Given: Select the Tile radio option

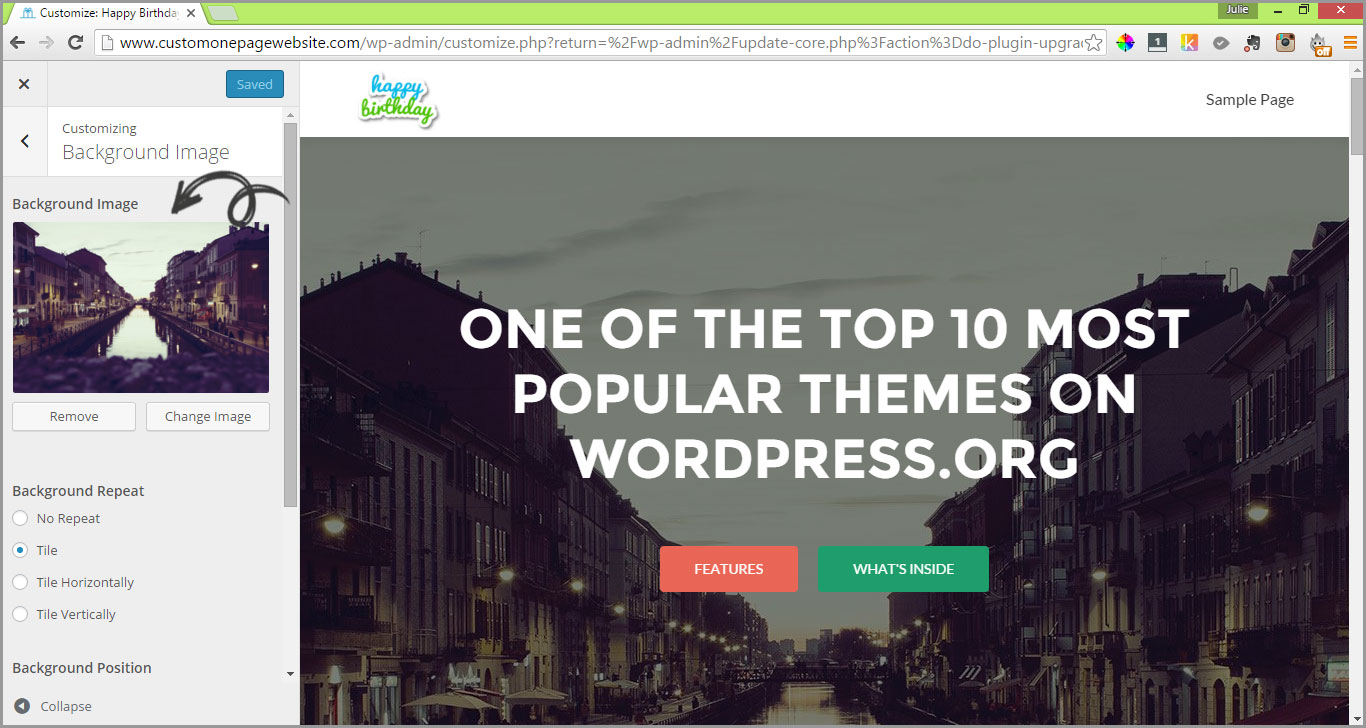Looking at the screenshot, I should tap(20, 550).
